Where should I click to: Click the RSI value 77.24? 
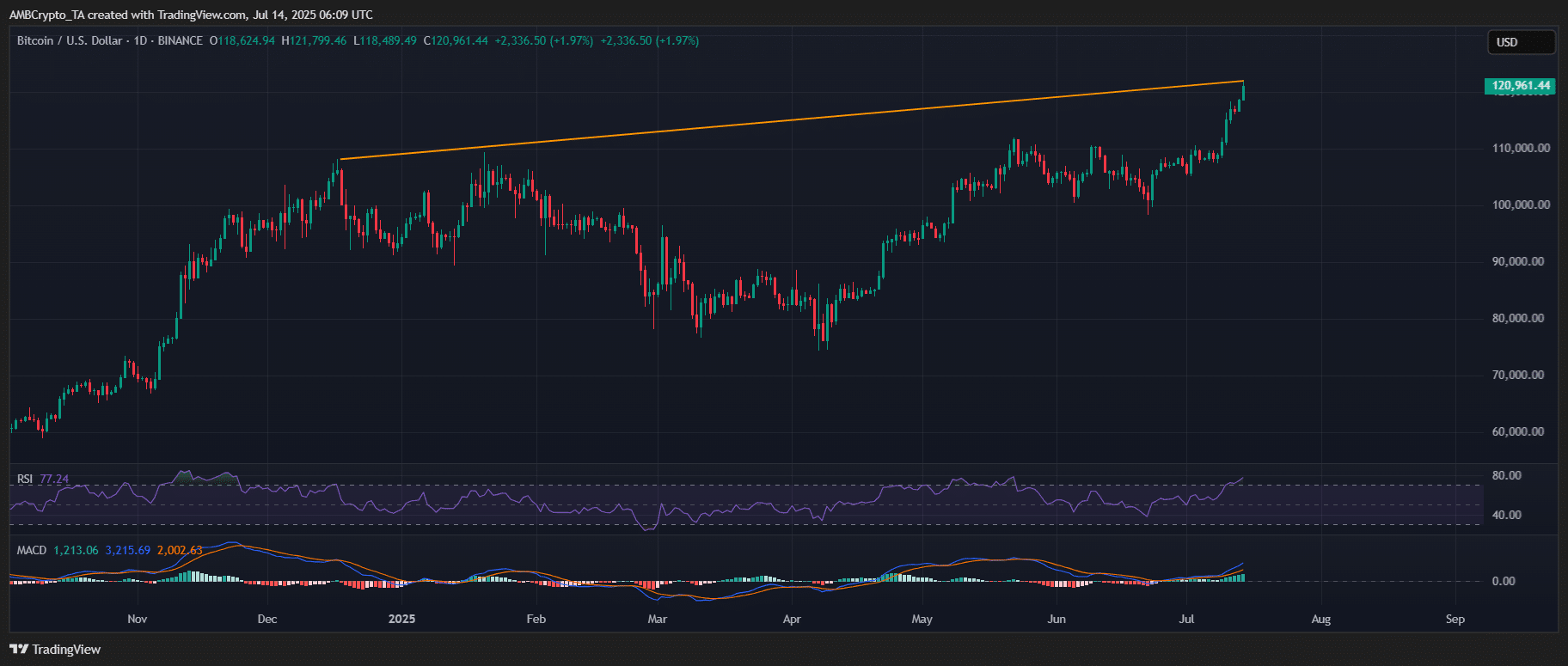[x=54, y=480]
